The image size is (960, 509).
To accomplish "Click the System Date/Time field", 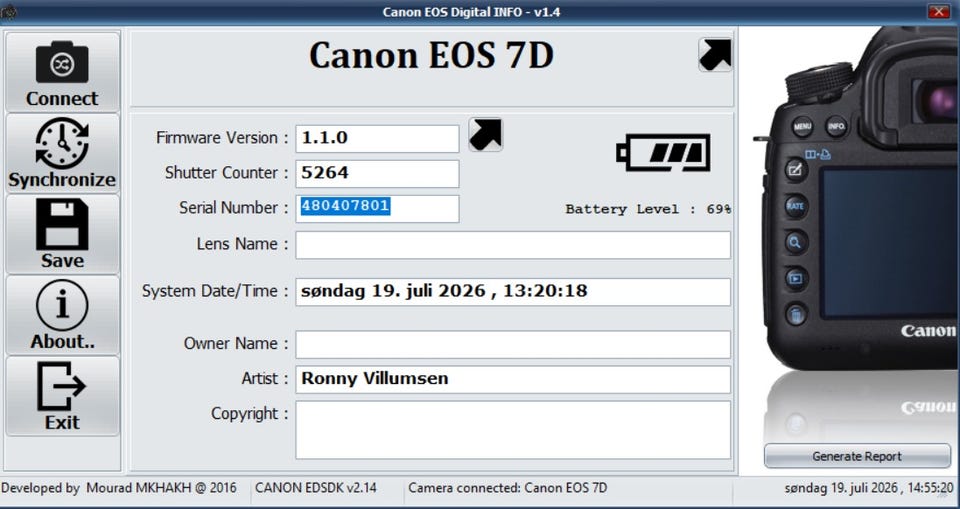I will 513,292.
